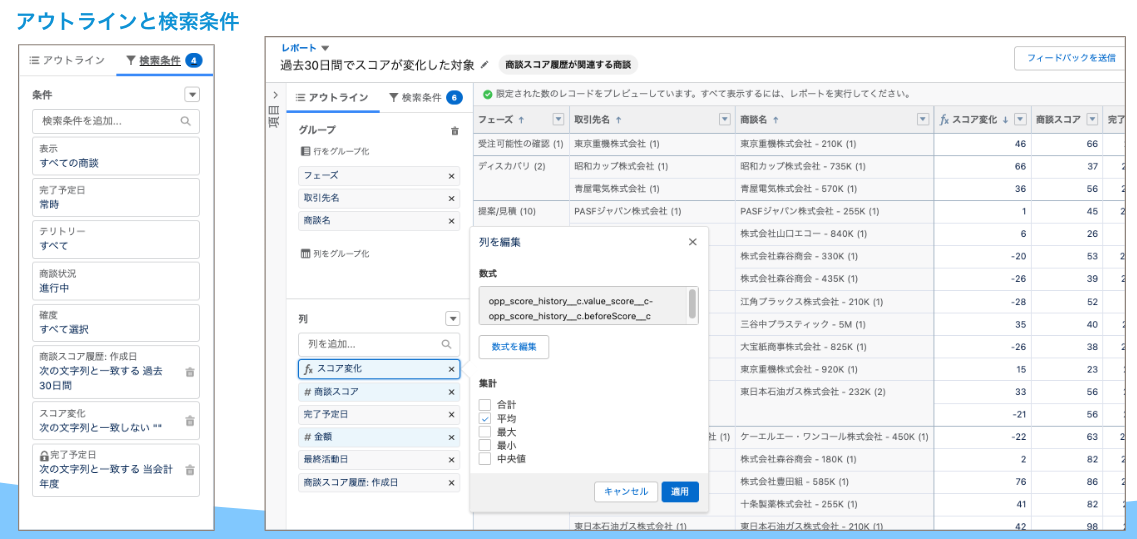Remove 商談スコア column with X
This screenshot has width=1137, height=539.
451,392
